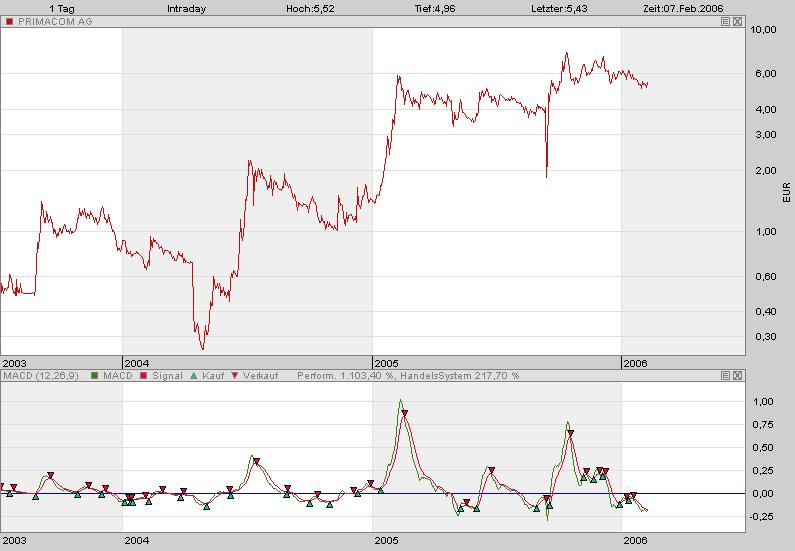Click the 0,40 price axis label
Screen dimensions: 795x551
click(766, 311)
